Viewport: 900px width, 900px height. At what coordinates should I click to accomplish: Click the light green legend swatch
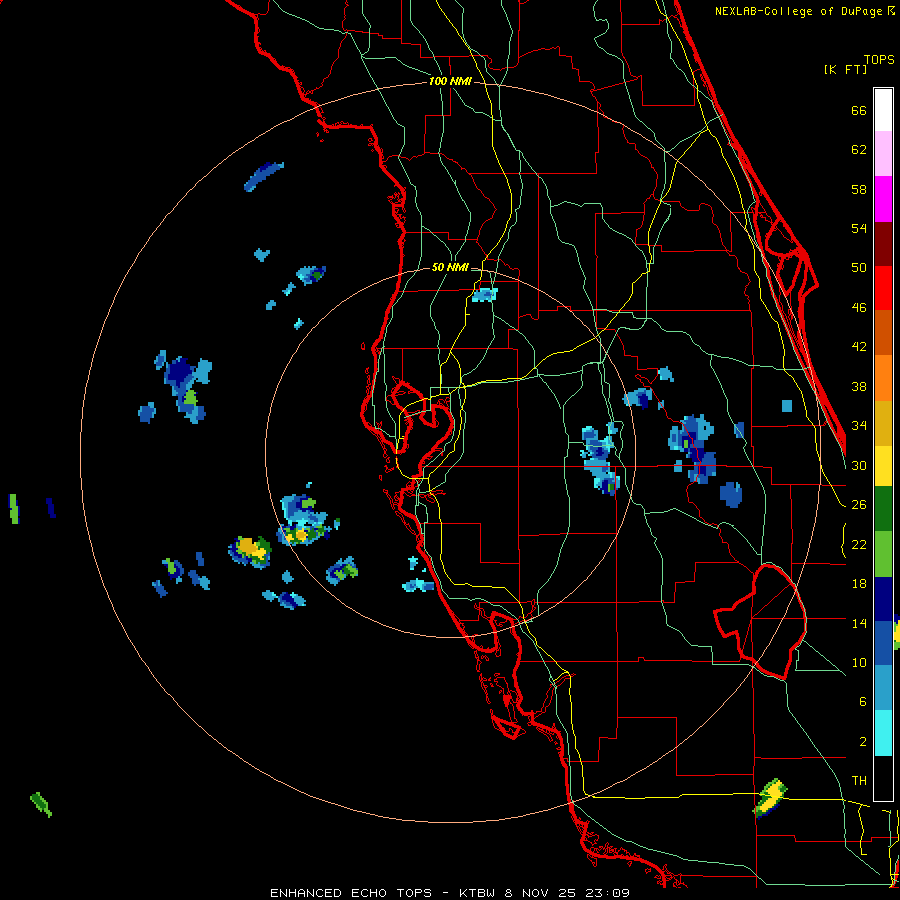coord(883,554)
